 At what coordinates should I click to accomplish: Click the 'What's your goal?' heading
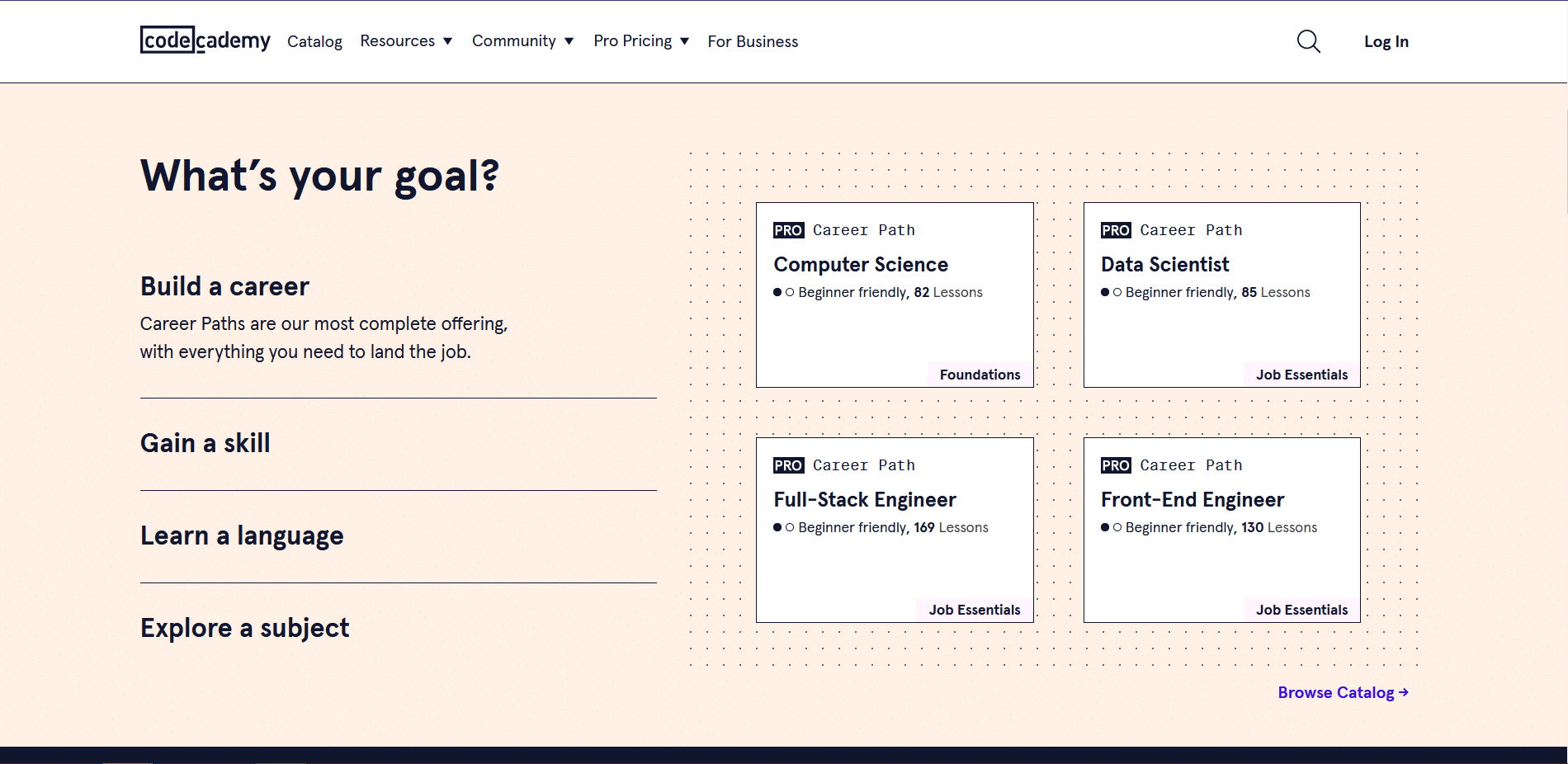[320, 176]
